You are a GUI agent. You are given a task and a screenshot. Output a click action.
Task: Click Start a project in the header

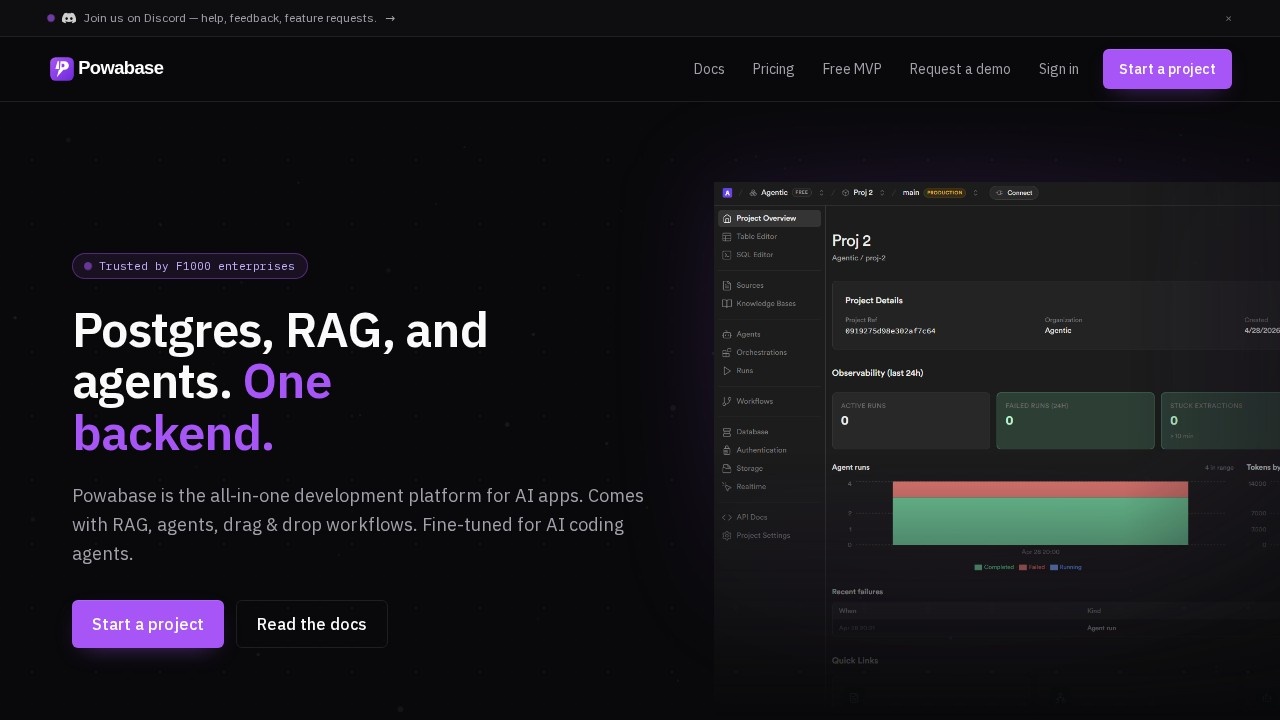[x=1167, y=69]
